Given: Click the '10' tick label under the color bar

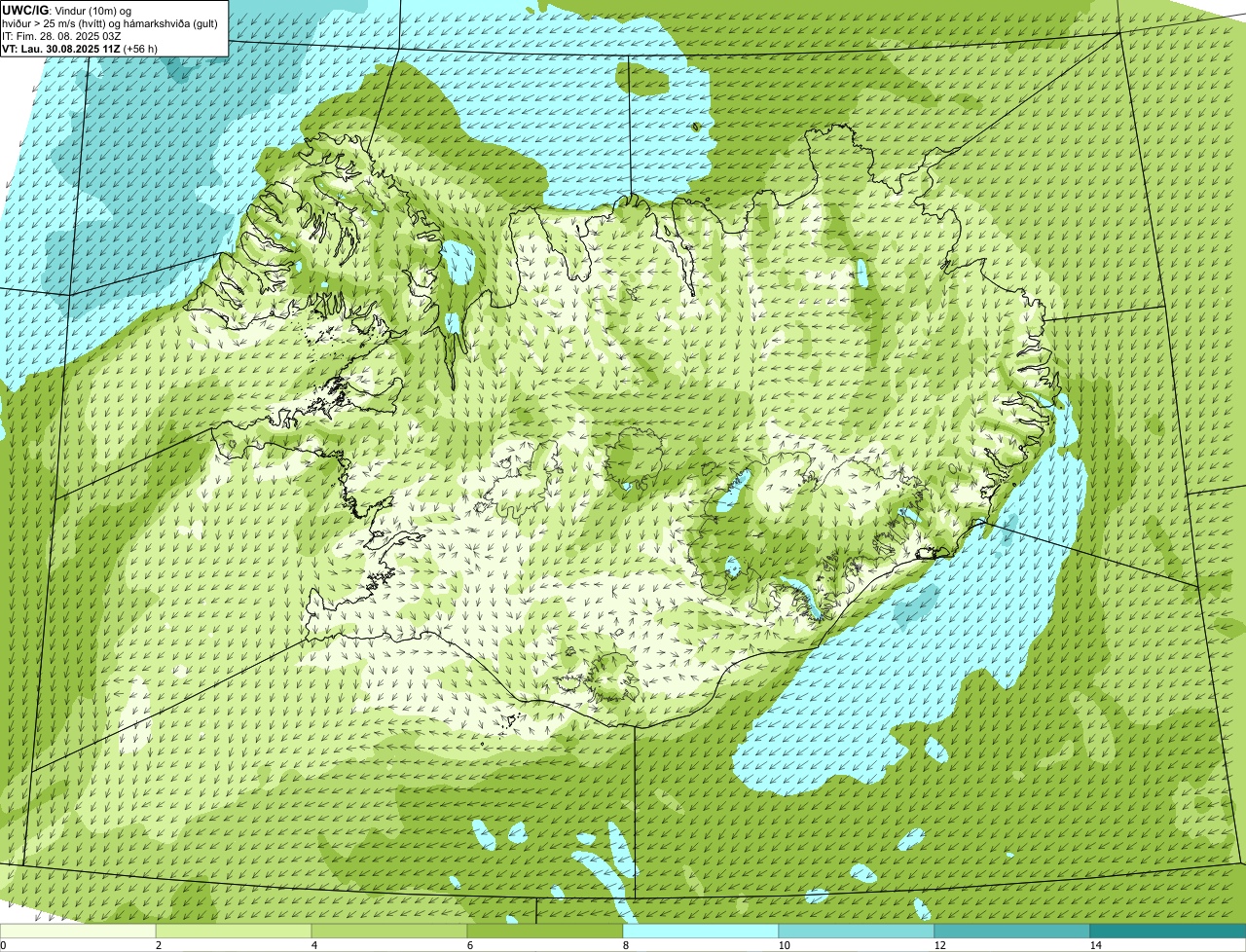Looking at the screenshot, I should click(783, 945).
